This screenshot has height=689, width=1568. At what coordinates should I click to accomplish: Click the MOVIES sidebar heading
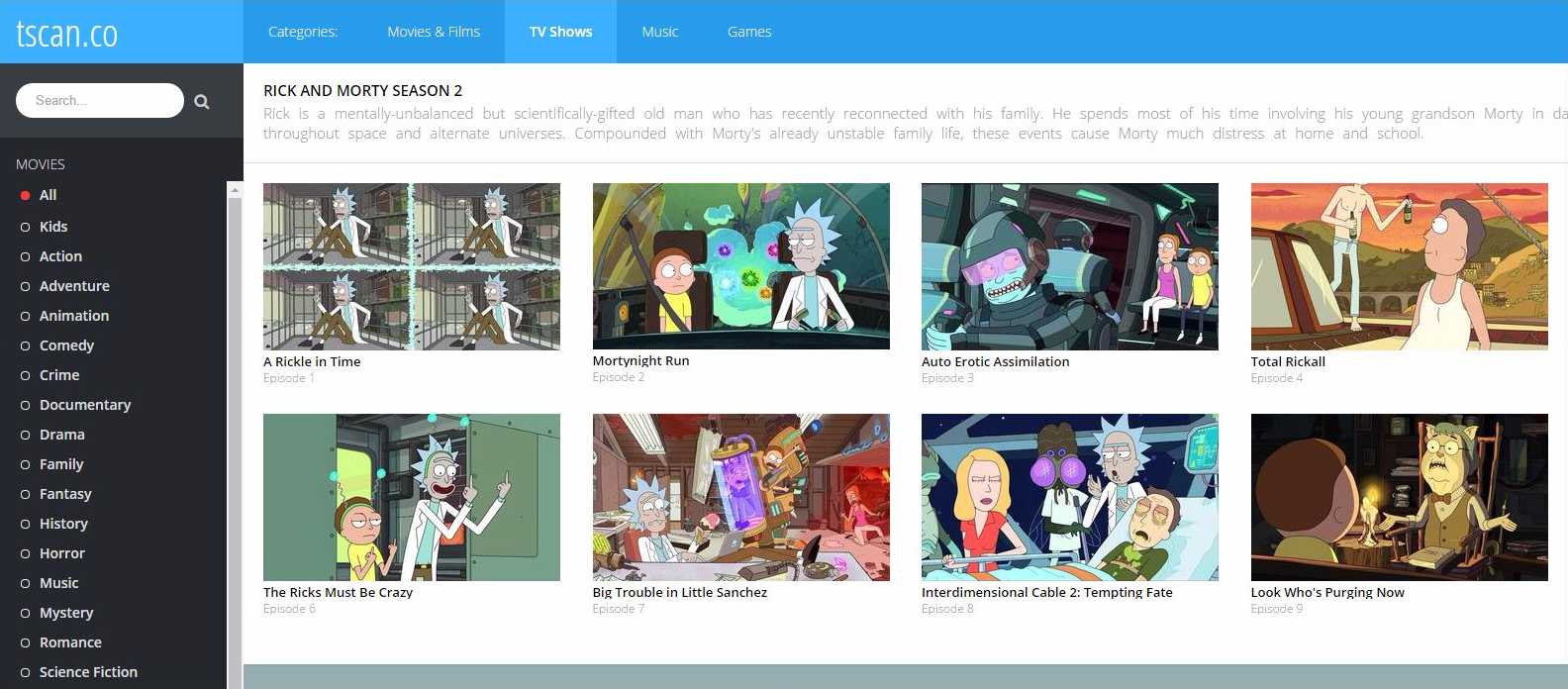(41, 164)
